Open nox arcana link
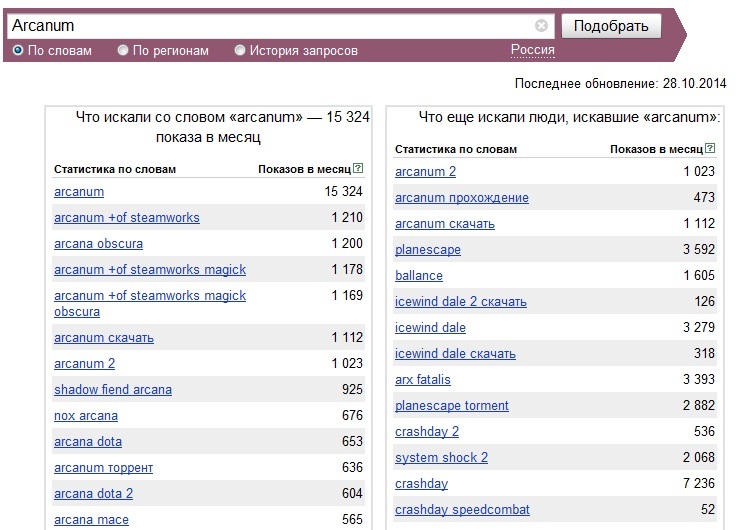This screenshot has height=530, width=739. coord(86,416)
